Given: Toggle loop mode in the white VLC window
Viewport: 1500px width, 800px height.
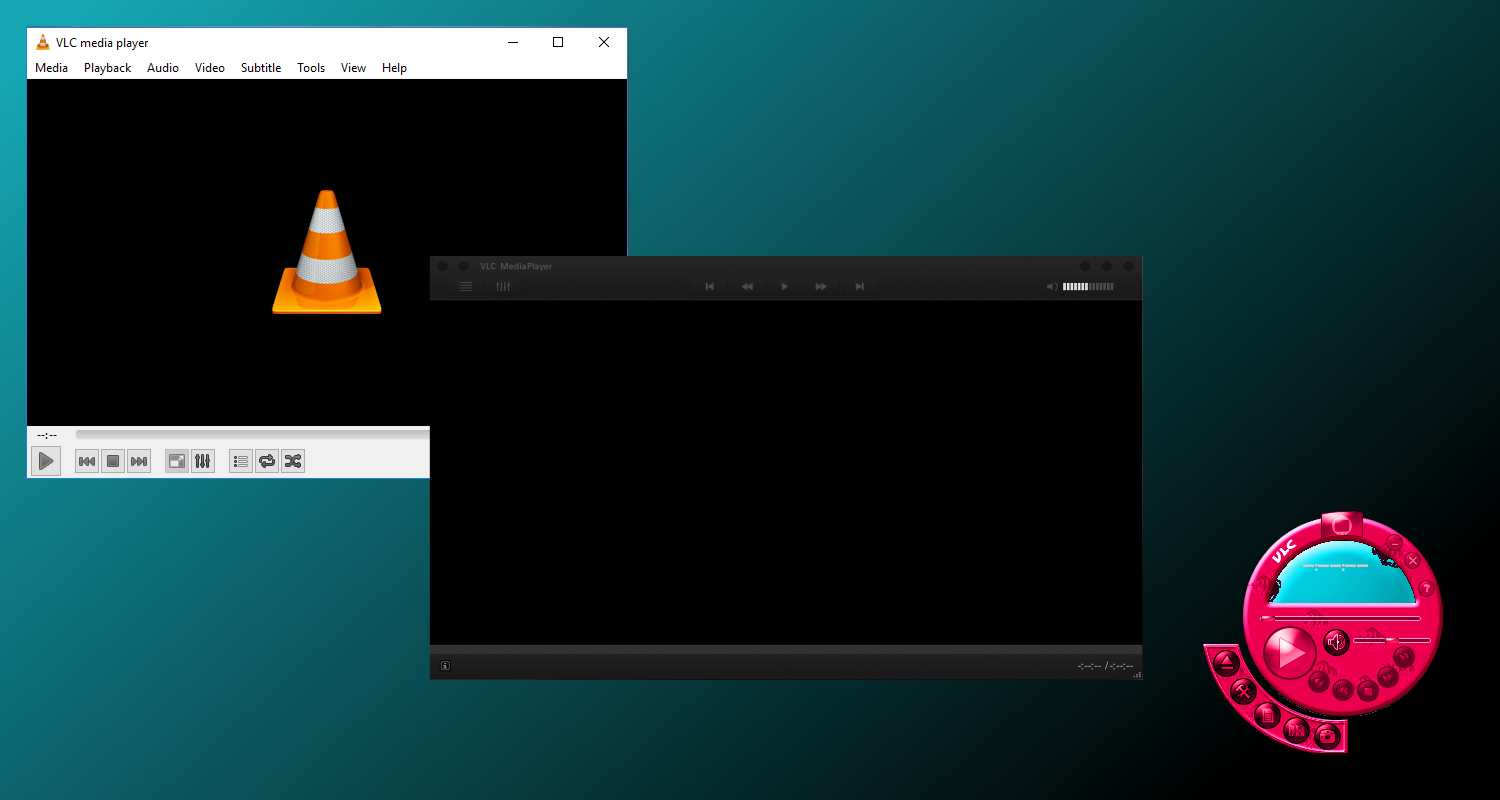Looking at the screenshot, I should click(x=267, y=461).
